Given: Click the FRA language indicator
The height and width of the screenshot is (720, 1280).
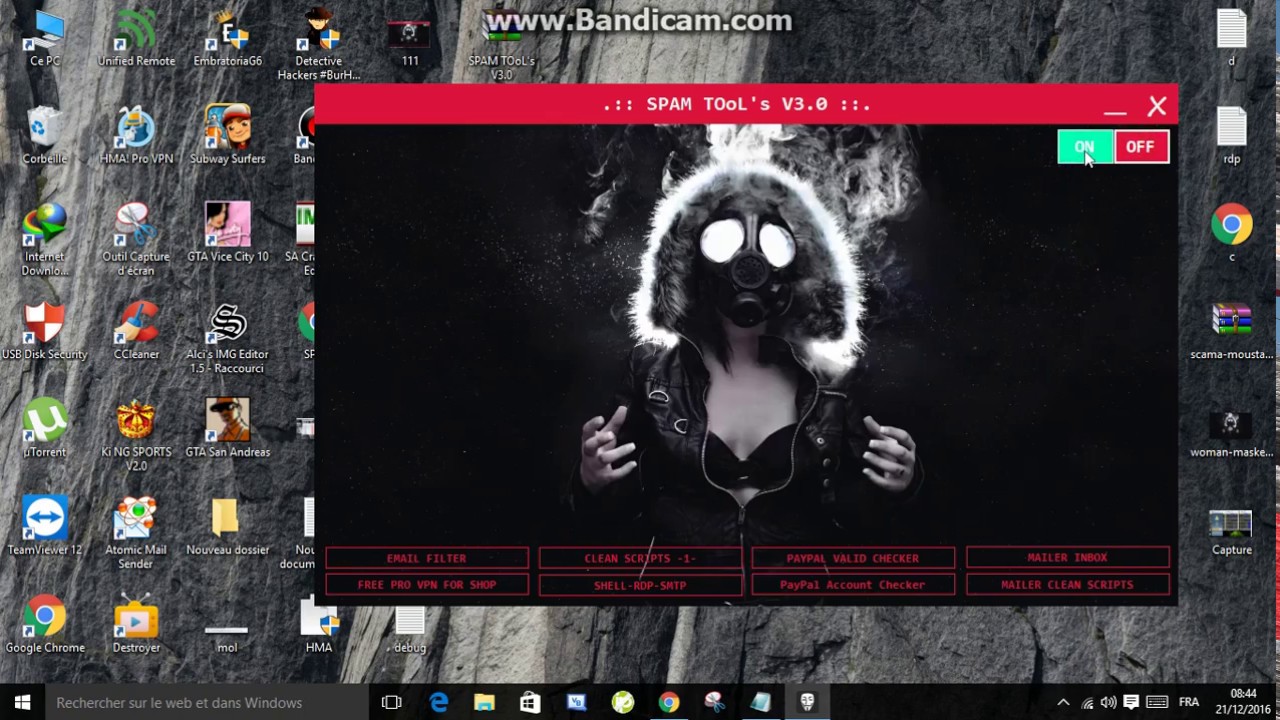Looking at the screenshot, I should click(1189, 702).
